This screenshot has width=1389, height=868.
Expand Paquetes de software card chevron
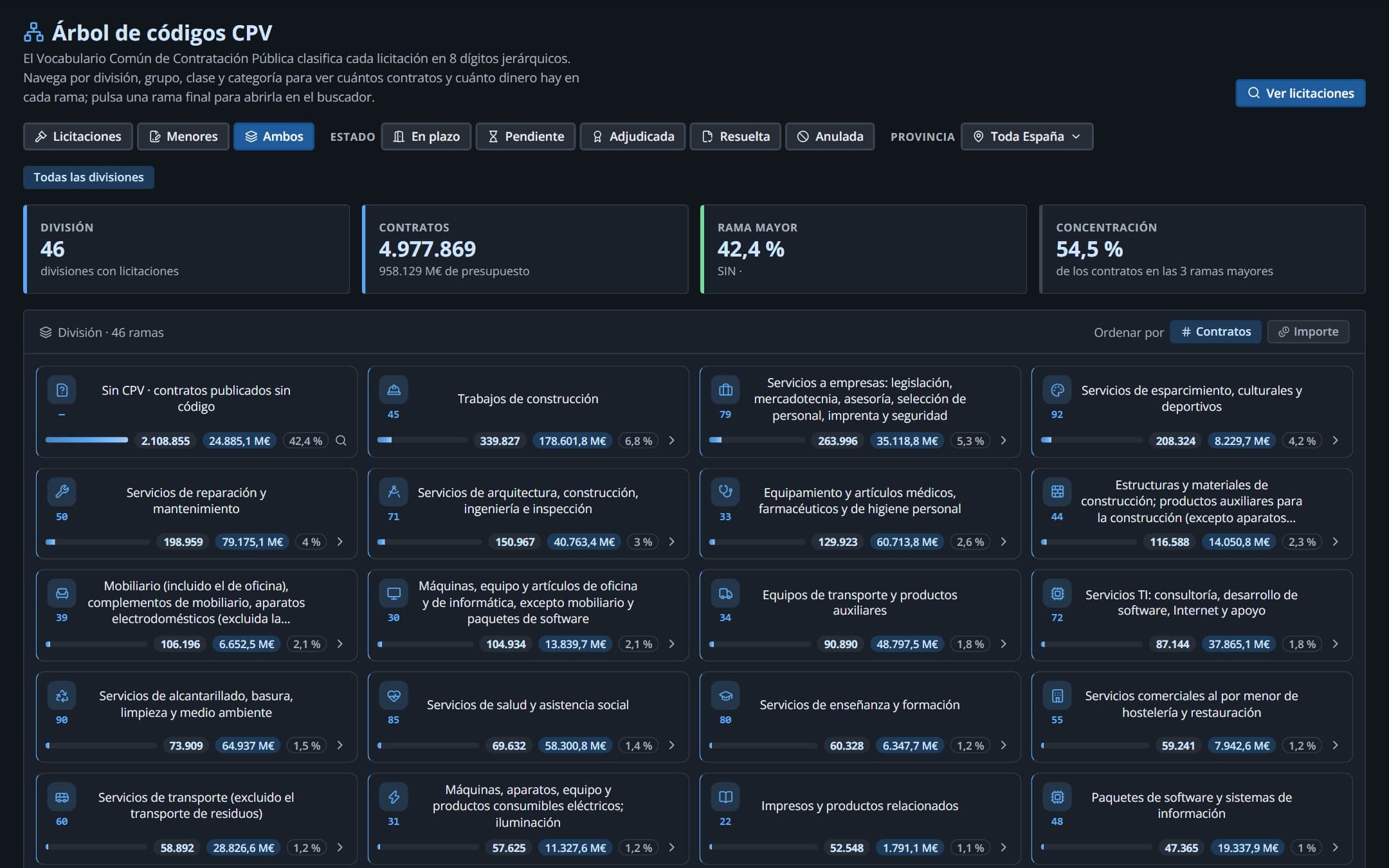click(x=1336, y=847)
